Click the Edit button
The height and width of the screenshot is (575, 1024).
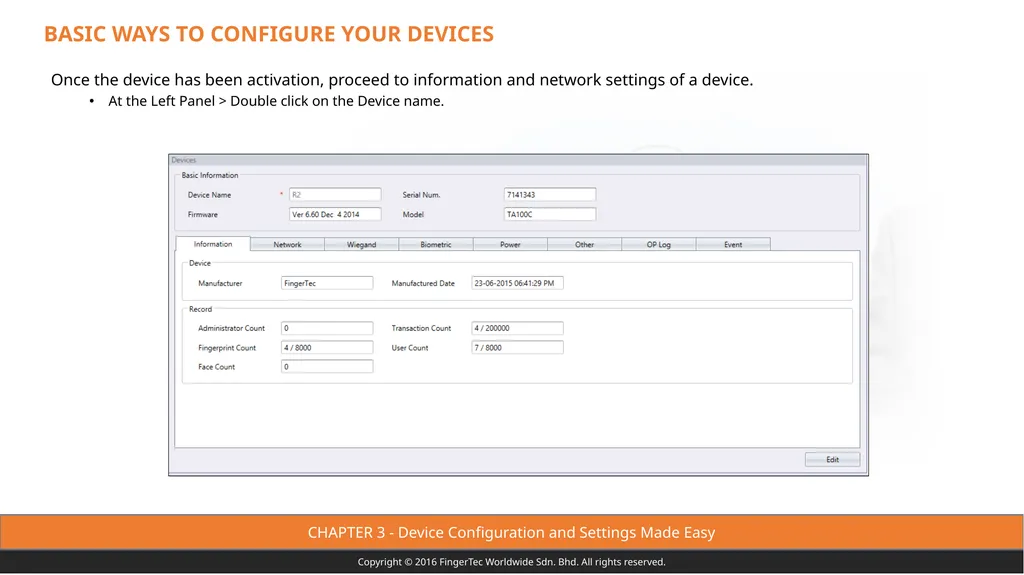[832, 459]
